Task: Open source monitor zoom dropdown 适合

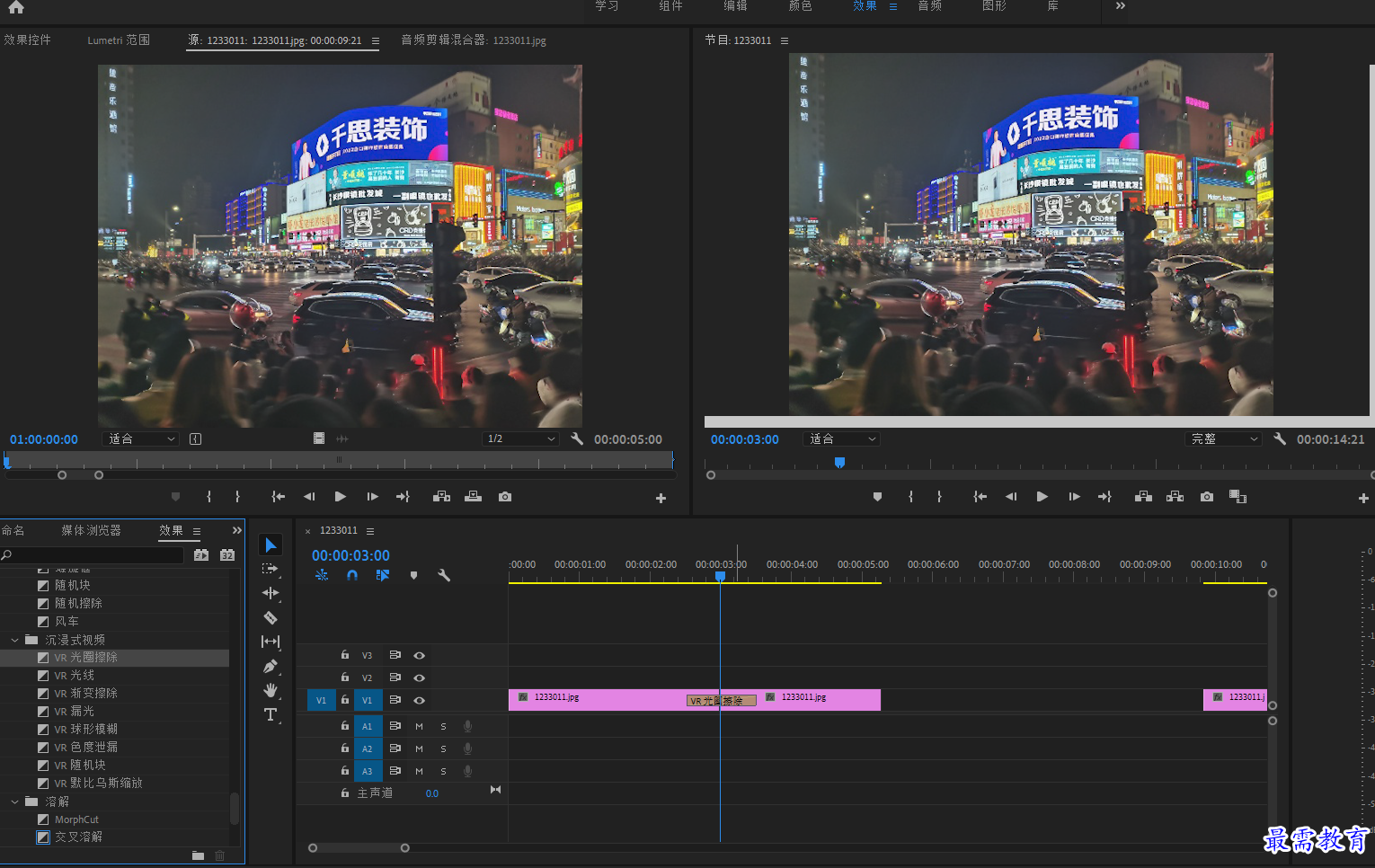Action: click(142, 438)
